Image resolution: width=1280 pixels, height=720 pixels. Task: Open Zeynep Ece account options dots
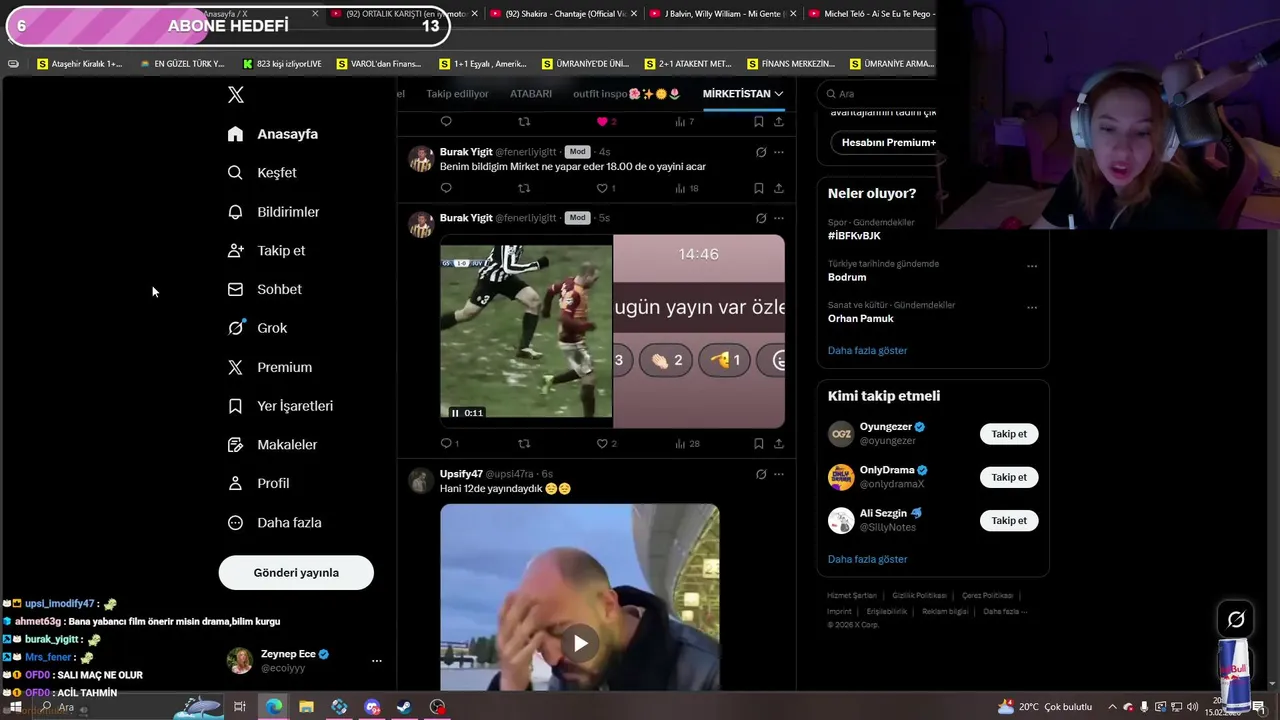[377, 661]
